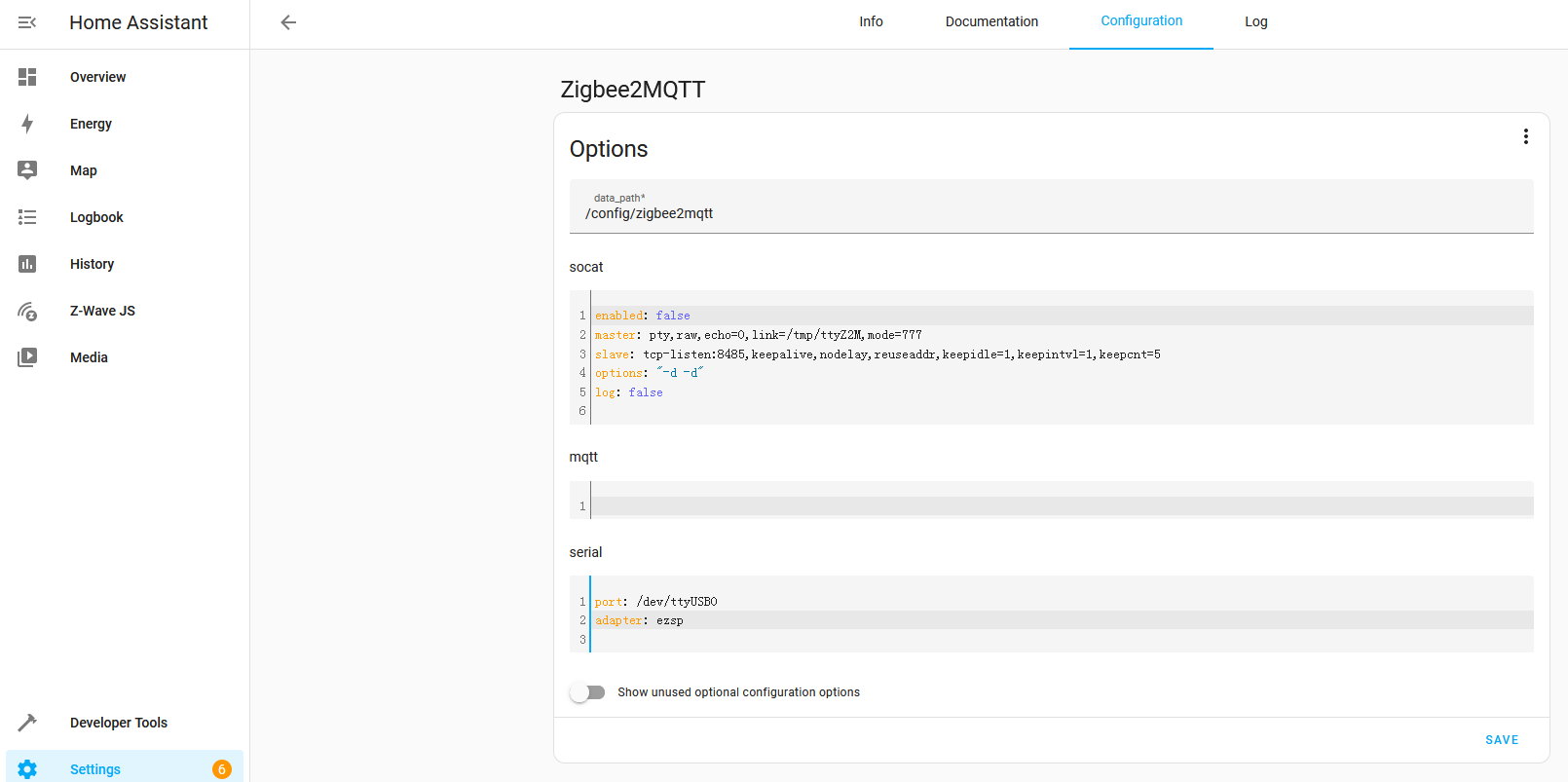This screenshot has height=782, width=1568.
Task: Click the socat 'master: pty,raw' line
Action: [1062, 335]
